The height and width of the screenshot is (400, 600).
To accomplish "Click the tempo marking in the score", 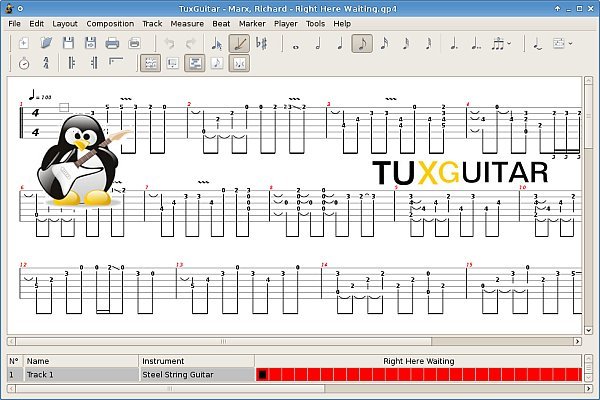I will (40, 95).
